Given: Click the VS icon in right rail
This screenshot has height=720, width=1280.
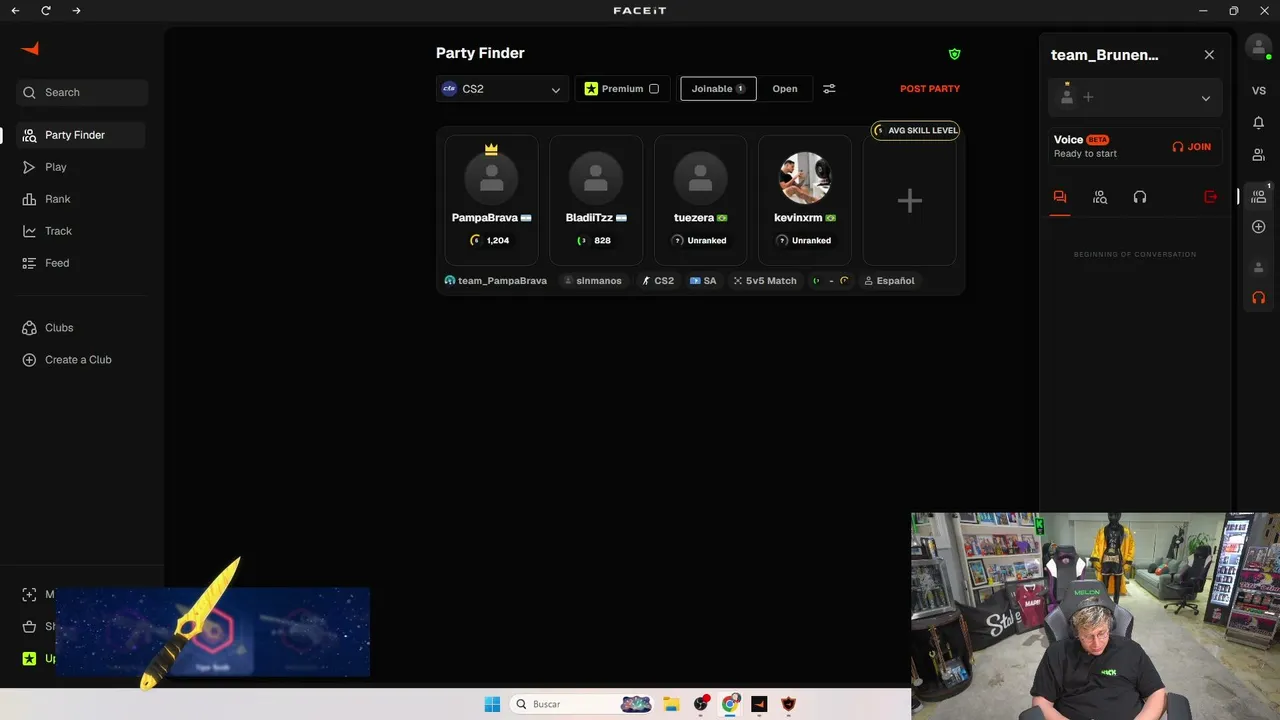Looking at the screenshot, I should point(1259,91).
